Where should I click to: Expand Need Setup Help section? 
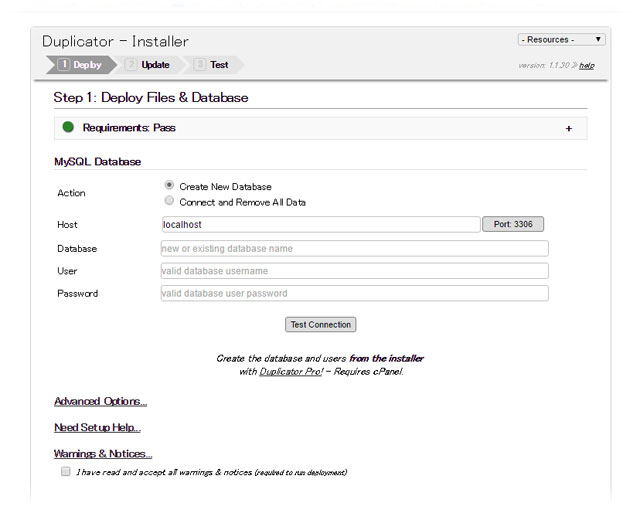97,428
